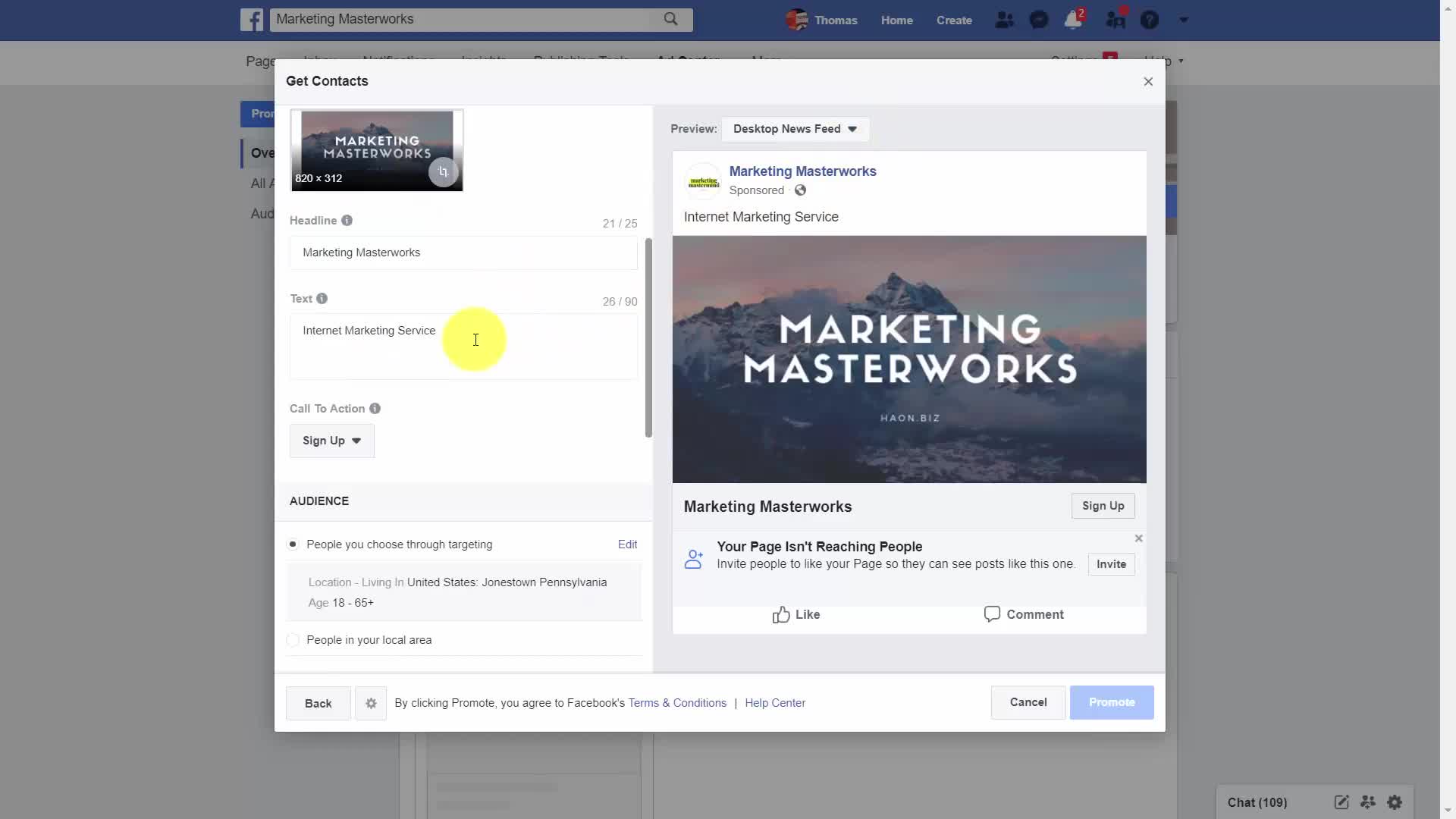Click Marketing Masterworks page name in preview

pyautogui.click(x=802, y=171)
